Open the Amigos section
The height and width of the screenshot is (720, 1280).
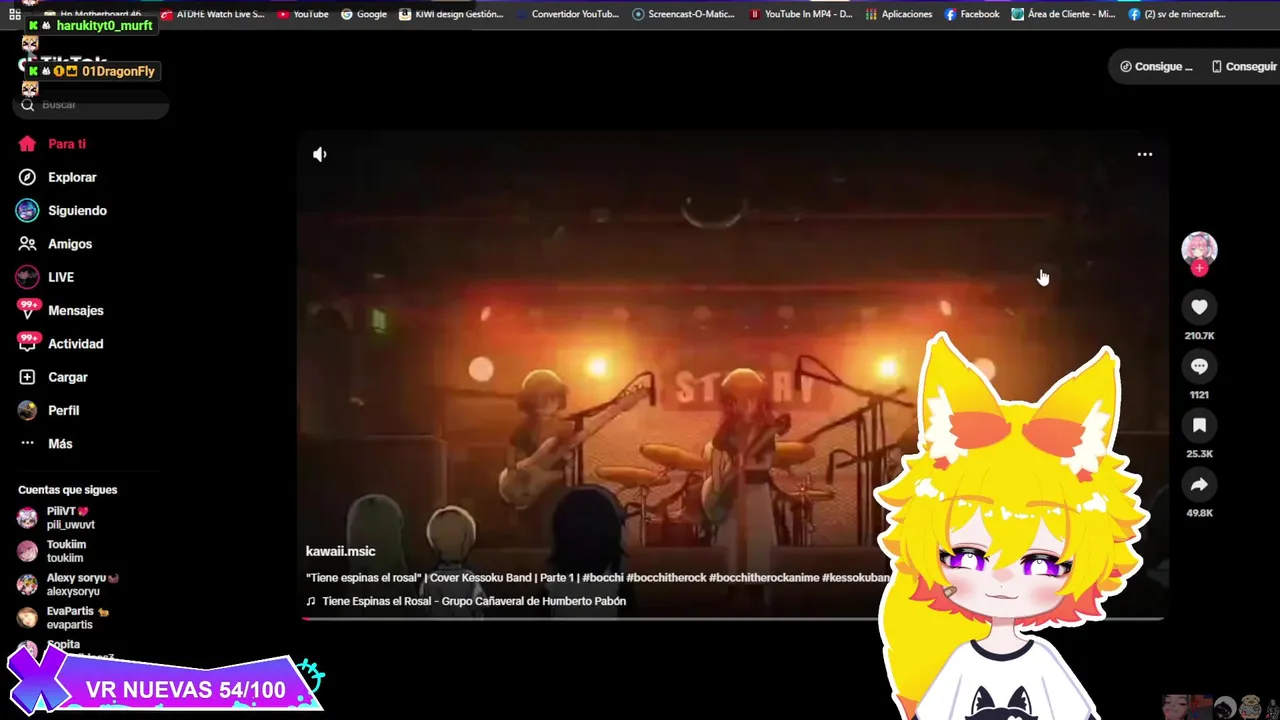pyautogui.click(x=55, y=244)
